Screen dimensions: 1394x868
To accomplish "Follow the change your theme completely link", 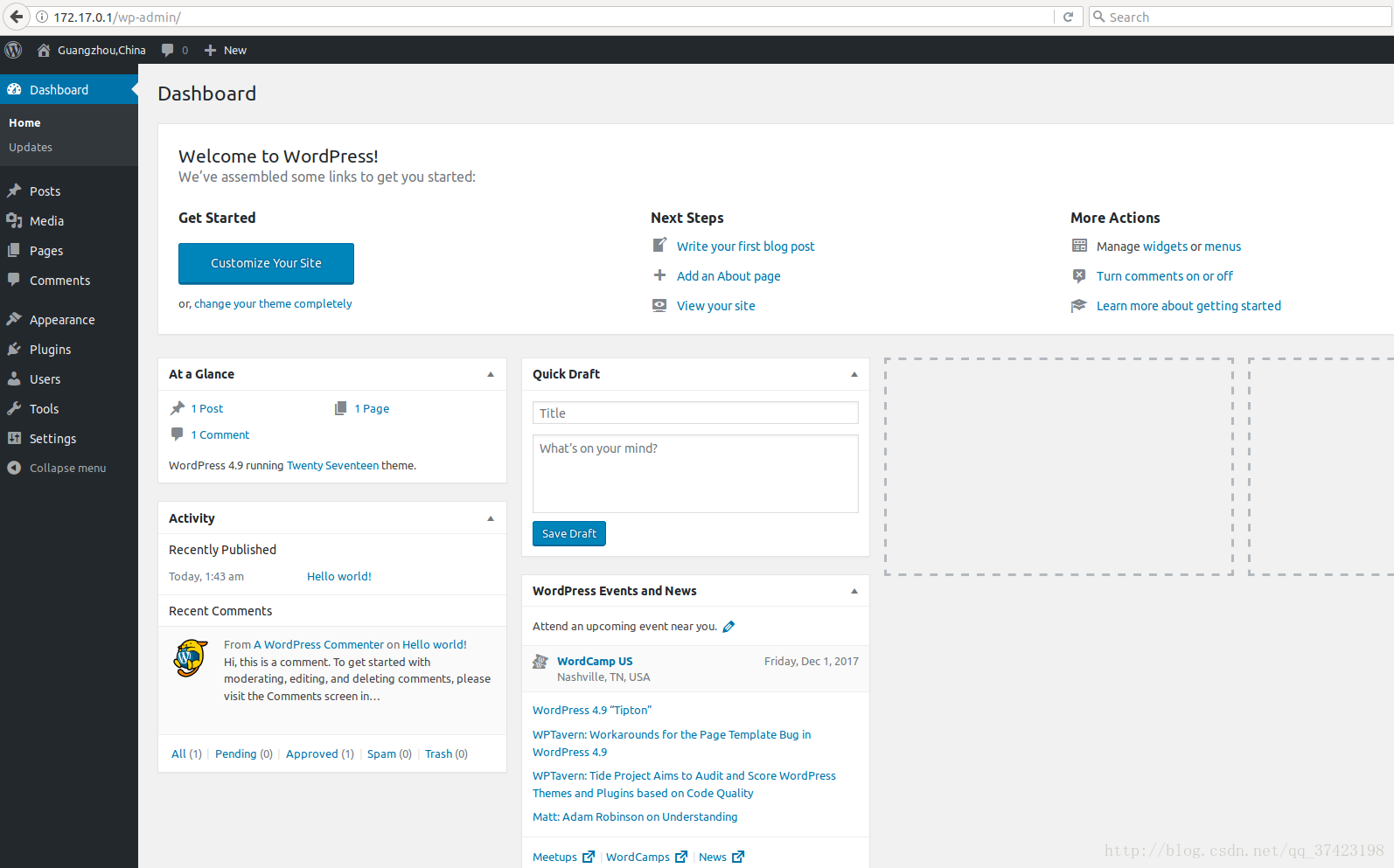I will tap(273, 303).
